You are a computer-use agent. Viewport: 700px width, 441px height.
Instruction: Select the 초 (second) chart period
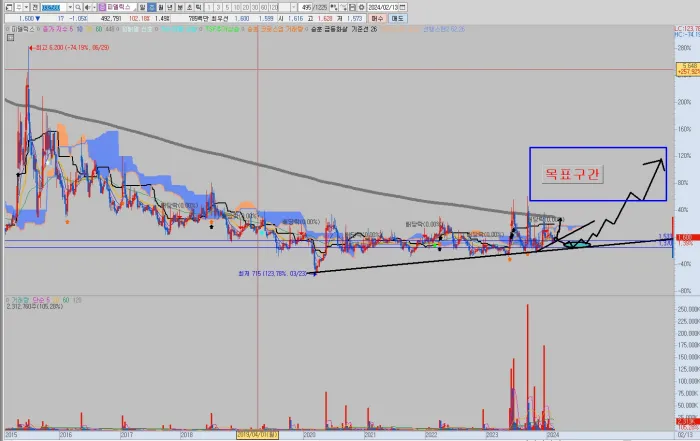tap(189, 7)
